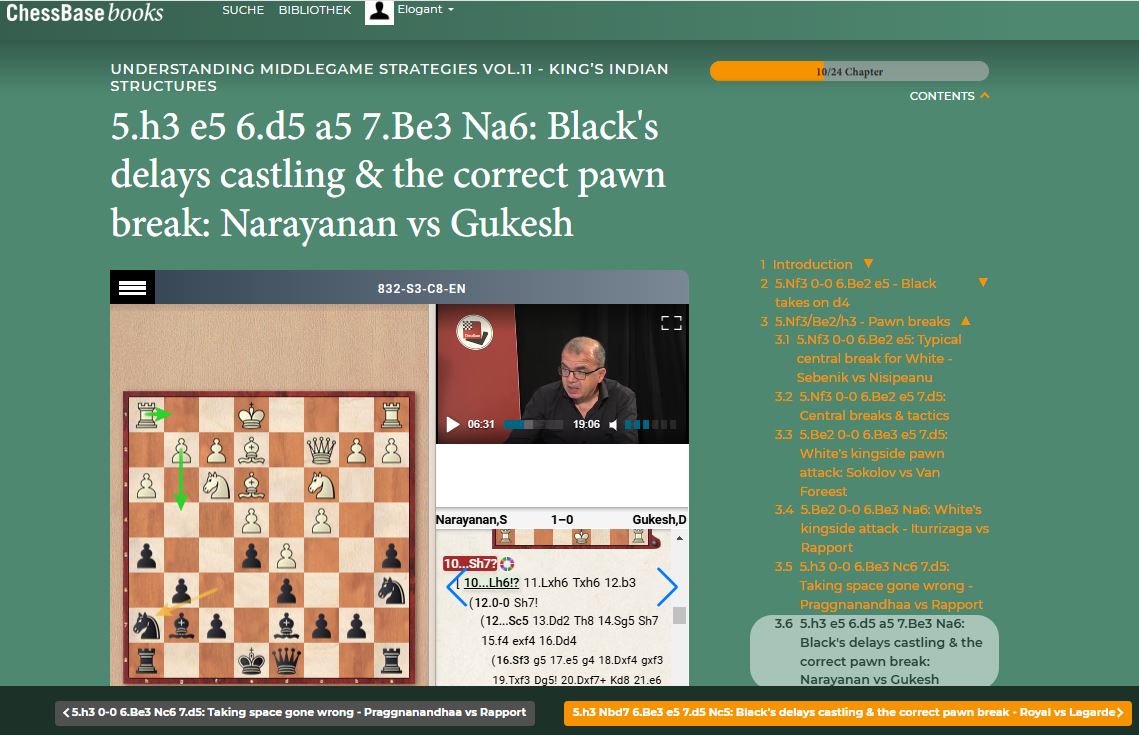Click the video seek progress bar
The height and width of the screenshot is (735, 1139).
point(532,424)
